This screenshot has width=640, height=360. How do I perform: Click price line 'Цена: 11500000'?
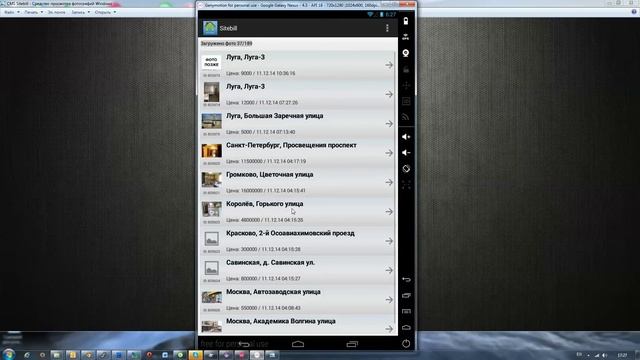[x=266, y=161]
